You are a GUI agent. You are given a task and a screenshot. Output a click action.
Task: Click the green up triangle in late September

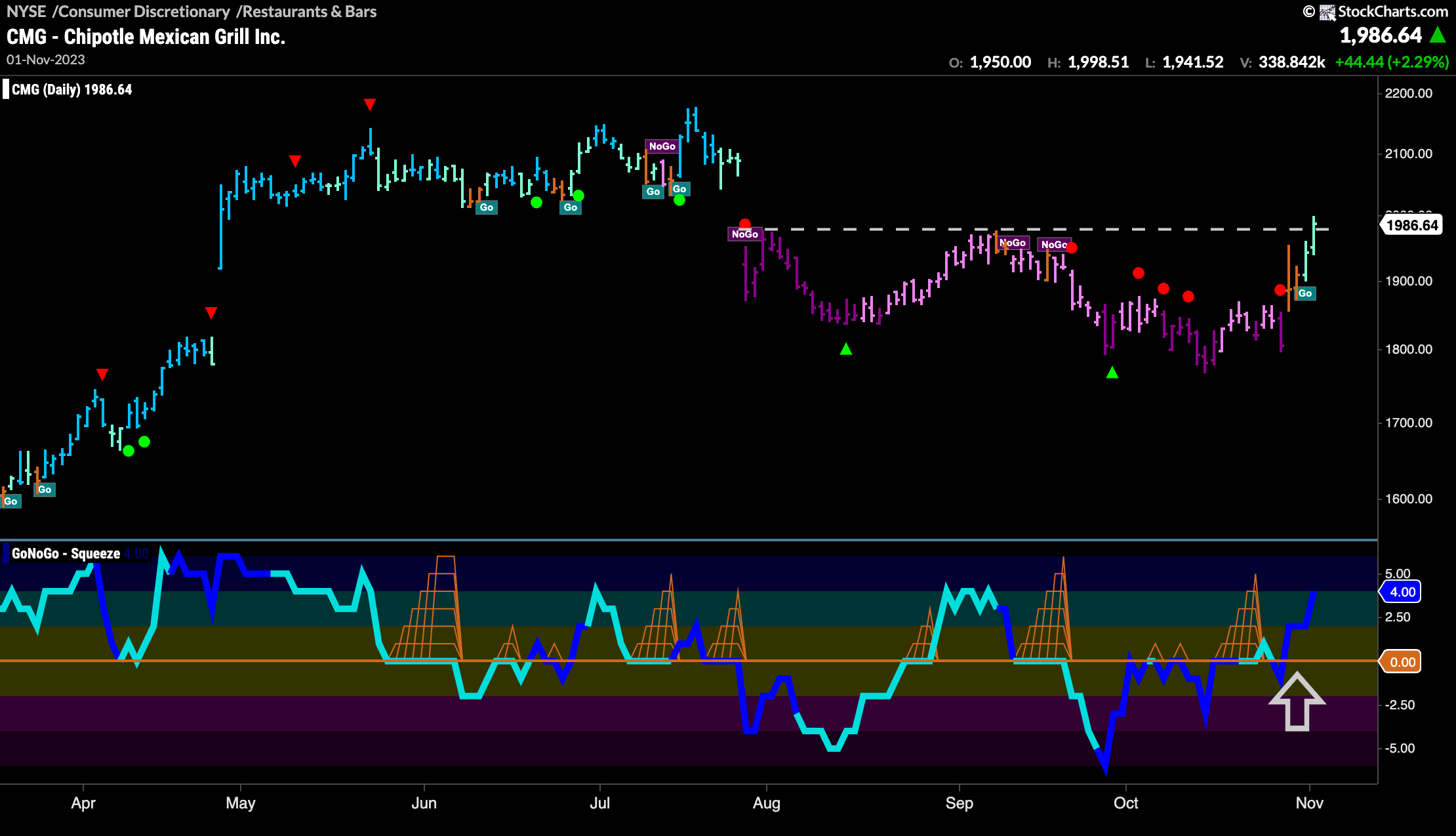[1112, 373]
